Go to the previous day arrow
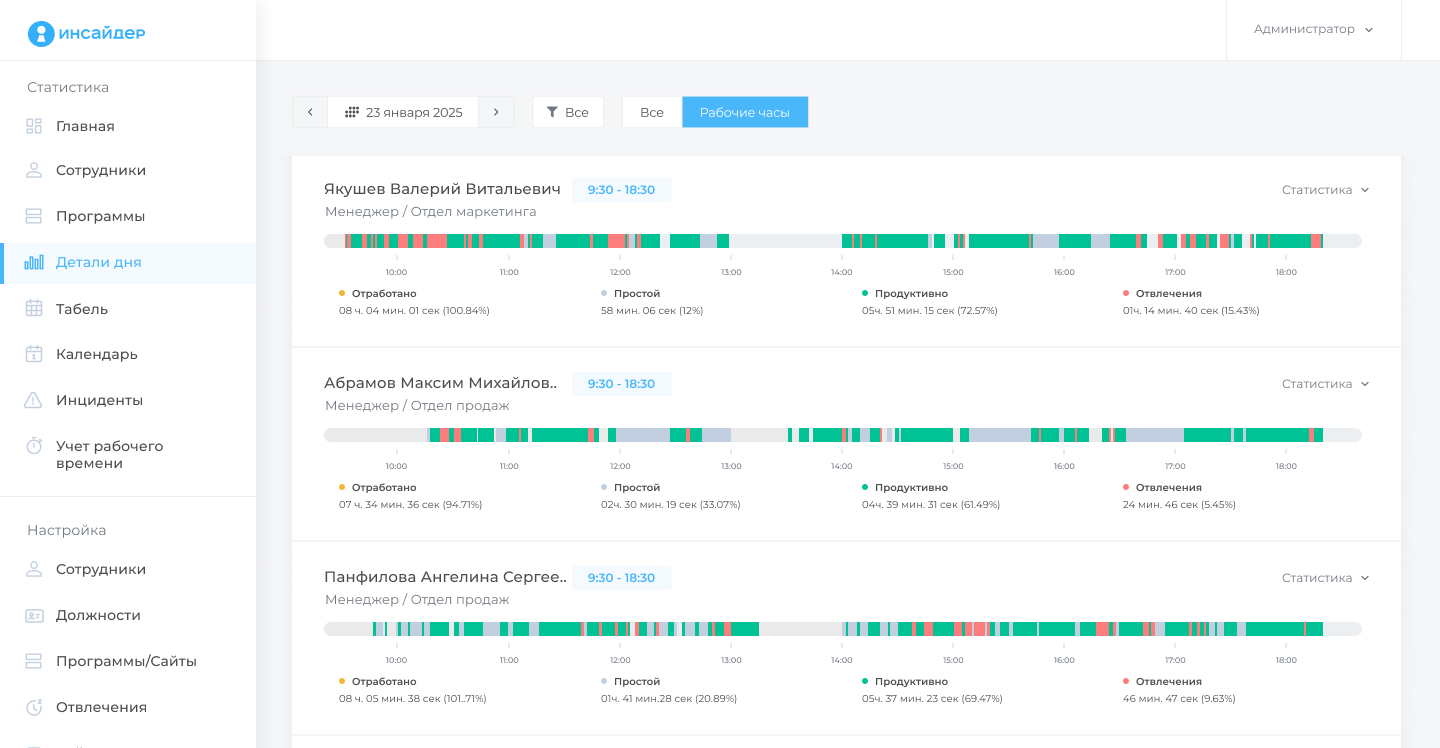The width and height of the screenshot is (1440, 748). point(310,112)
